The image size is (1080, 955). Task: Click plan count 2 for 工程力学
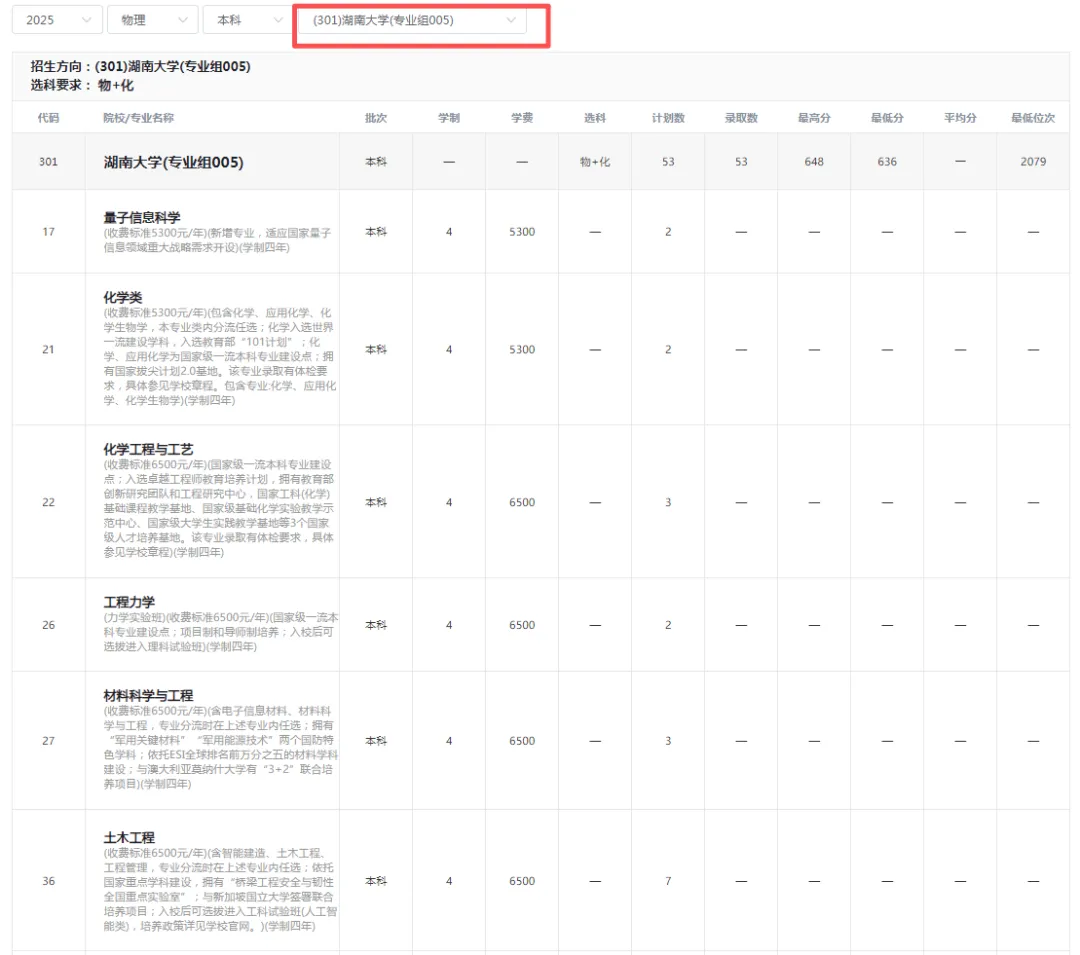click(668, 625)
